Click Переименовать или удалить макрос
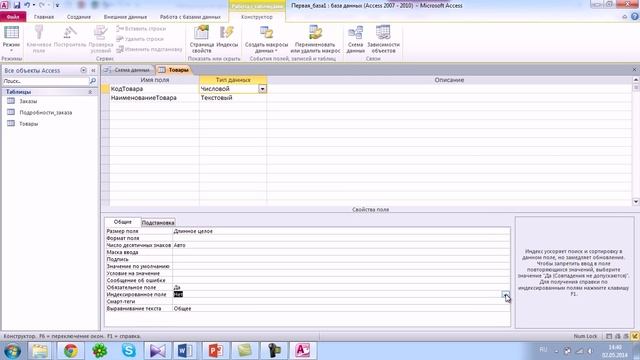The image size is (640, 360). tap(315, 39)
